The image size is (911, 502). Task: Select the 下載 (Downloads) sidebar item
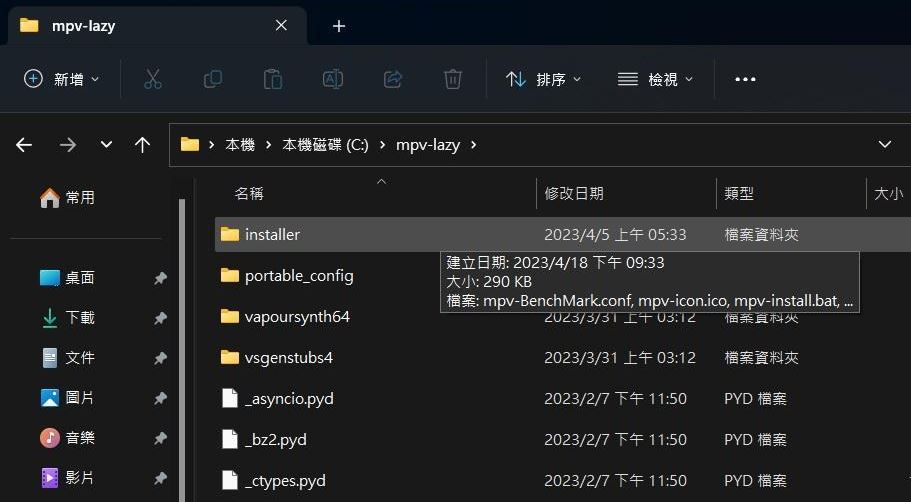(80, 318)
